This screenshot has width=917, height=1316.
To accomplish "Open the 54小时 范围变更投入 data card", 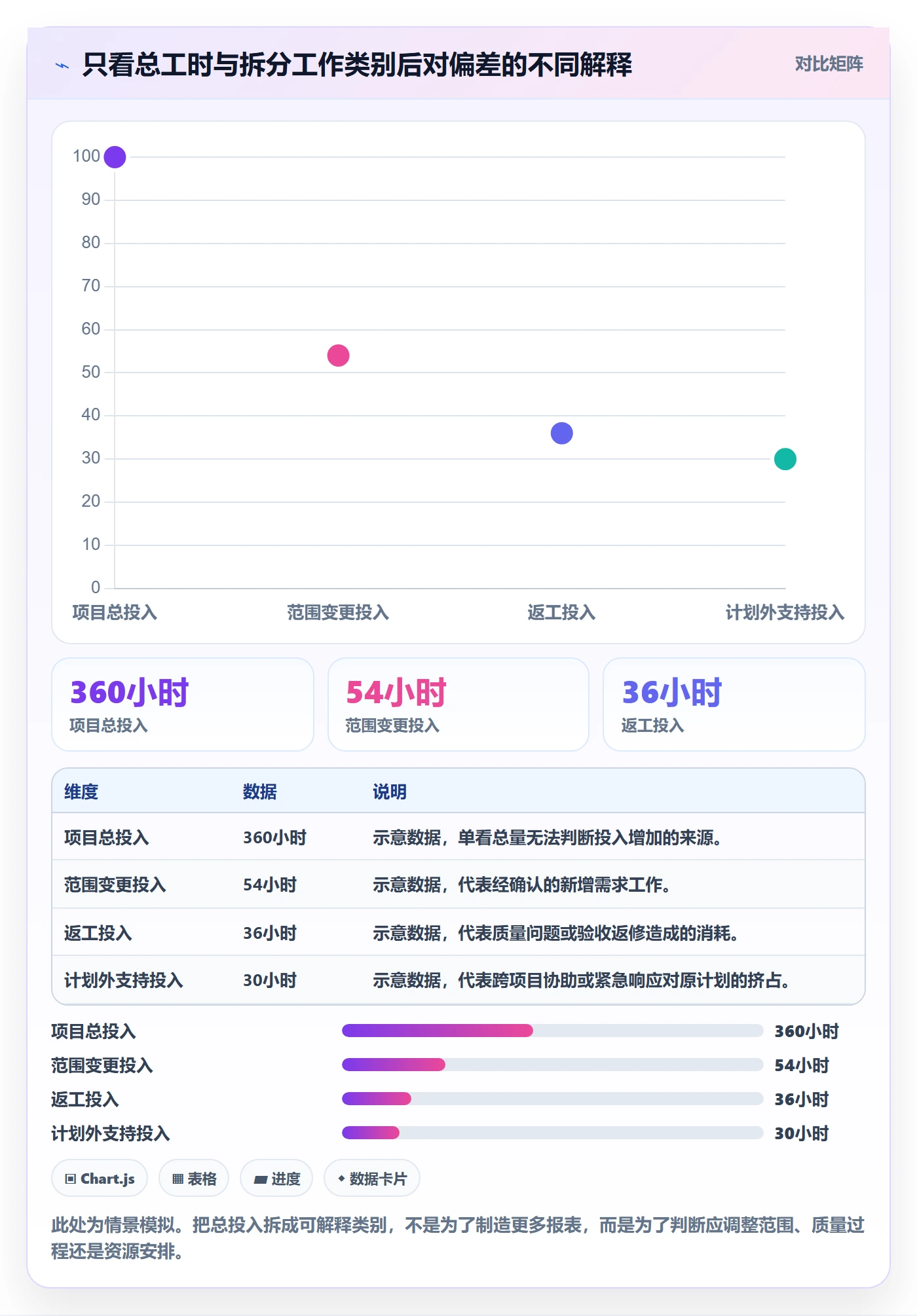I will pos(458,704).
